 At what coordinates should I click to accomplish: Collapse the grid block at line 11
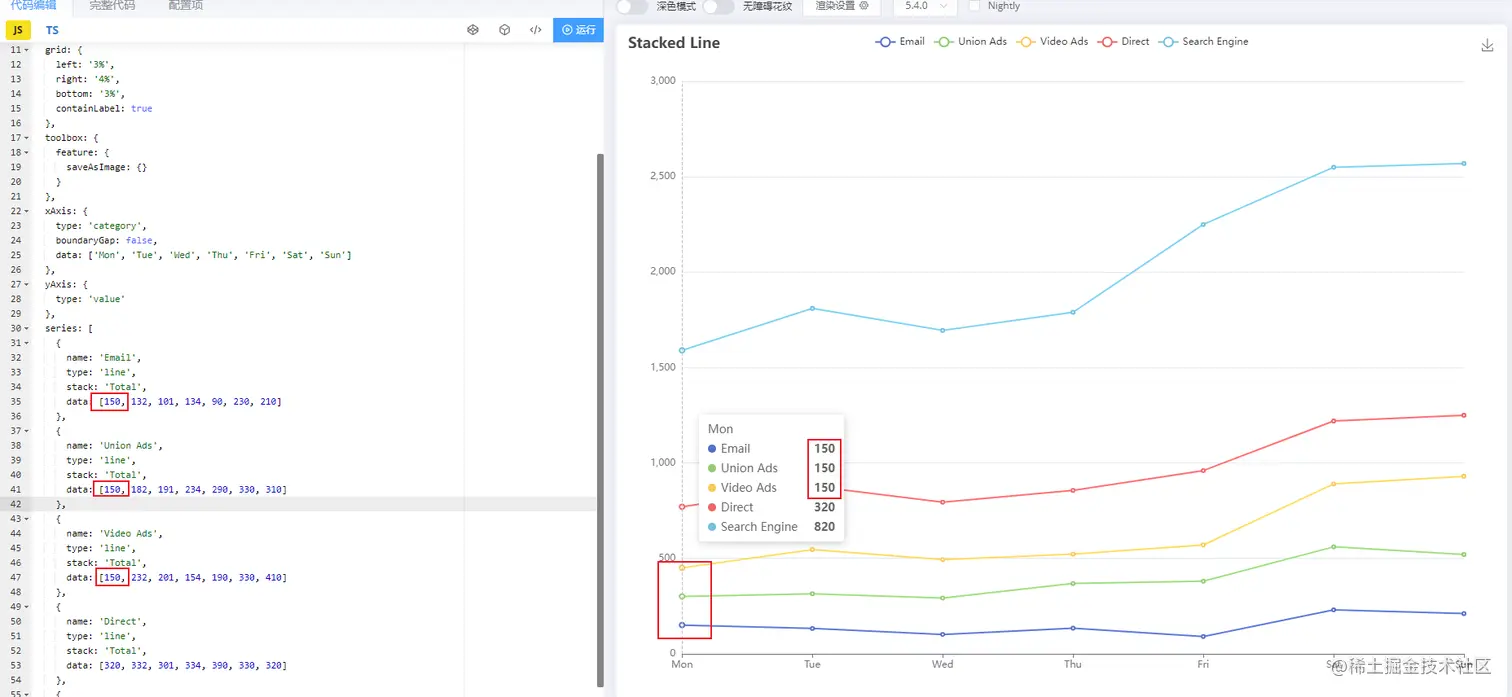(x=26, y=50)
